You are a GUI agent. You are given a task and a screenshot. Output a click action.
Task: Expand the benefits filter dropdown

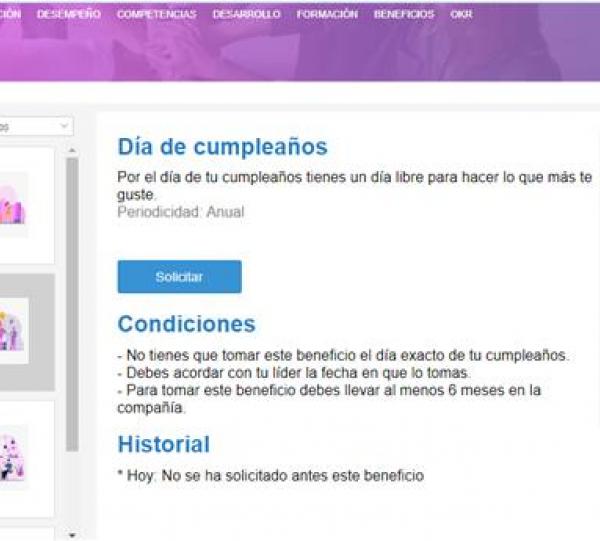coord(36,126)
